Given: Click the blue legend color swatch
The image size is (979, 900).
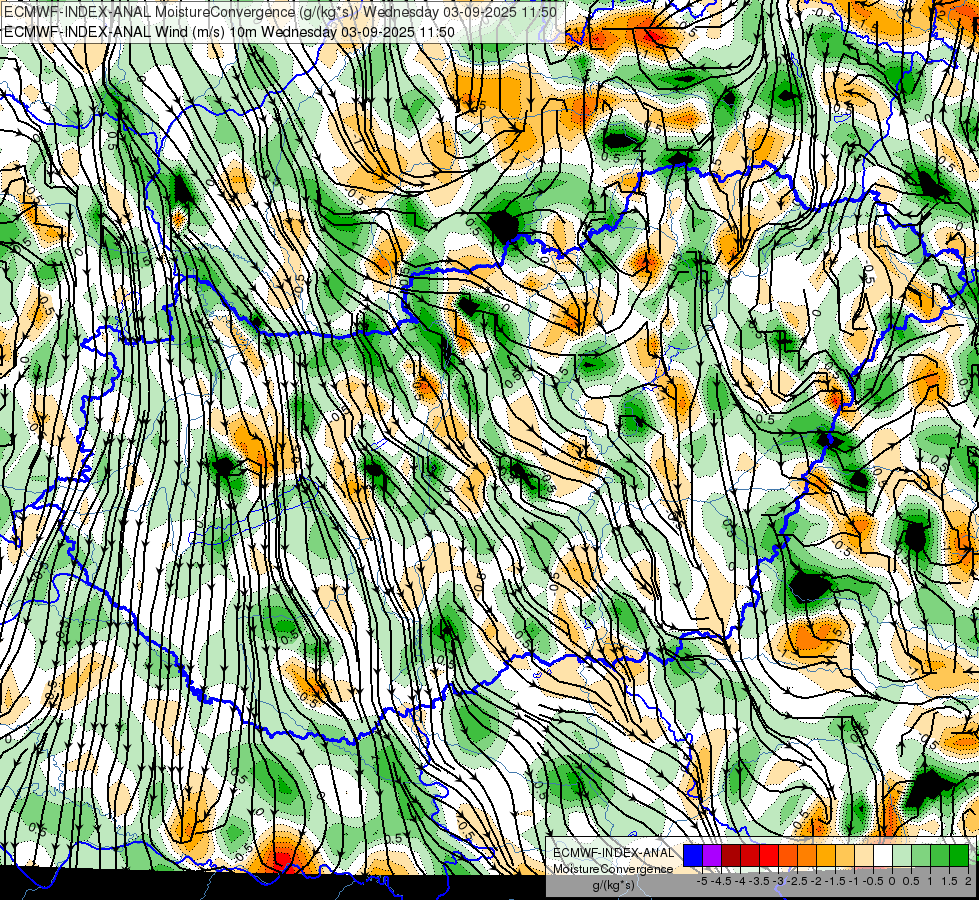Looking at the screenshot, I should pos(693,855).
